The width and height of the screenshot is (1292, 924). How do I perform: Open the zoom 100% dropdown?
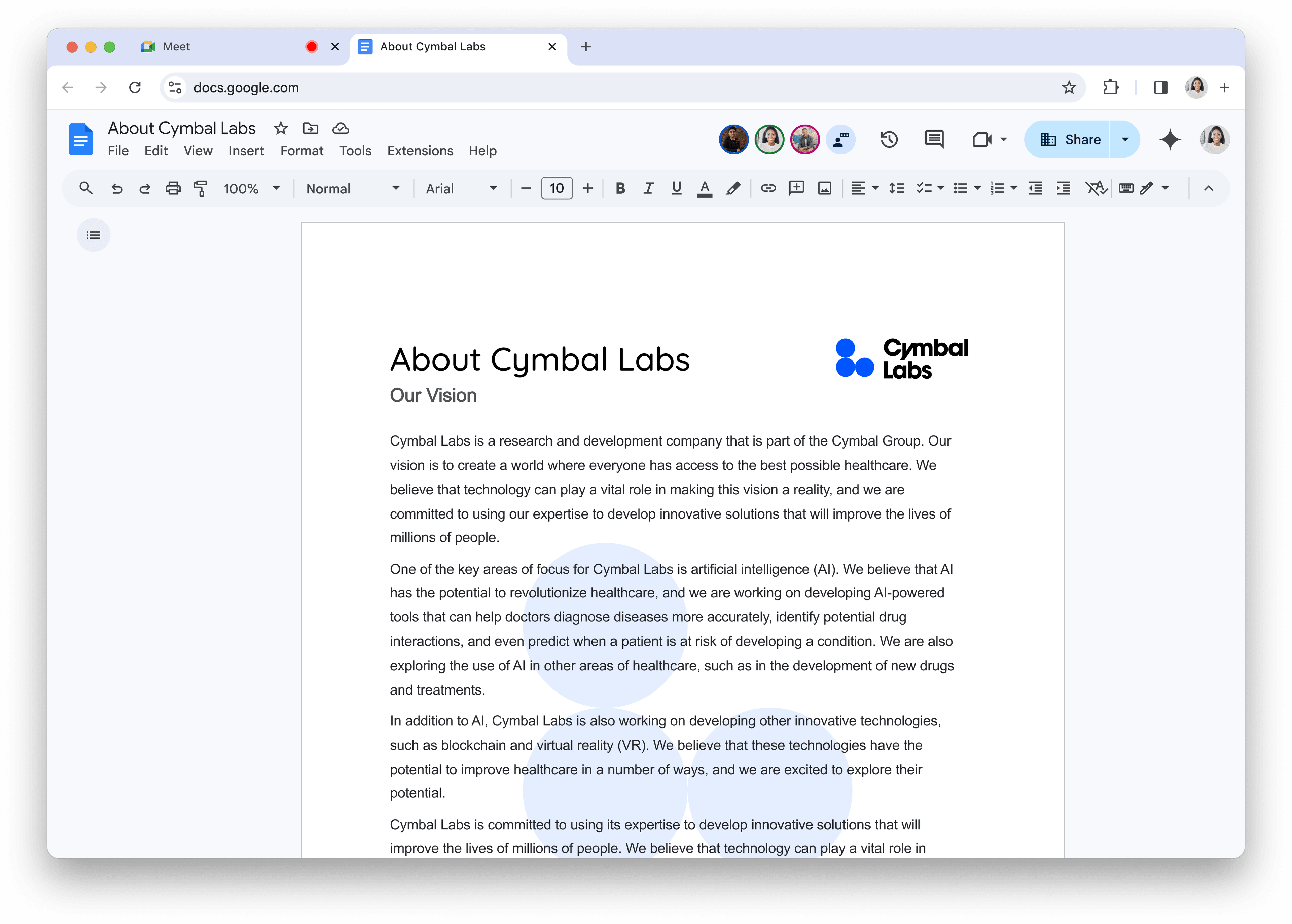[x=251, y=188]
